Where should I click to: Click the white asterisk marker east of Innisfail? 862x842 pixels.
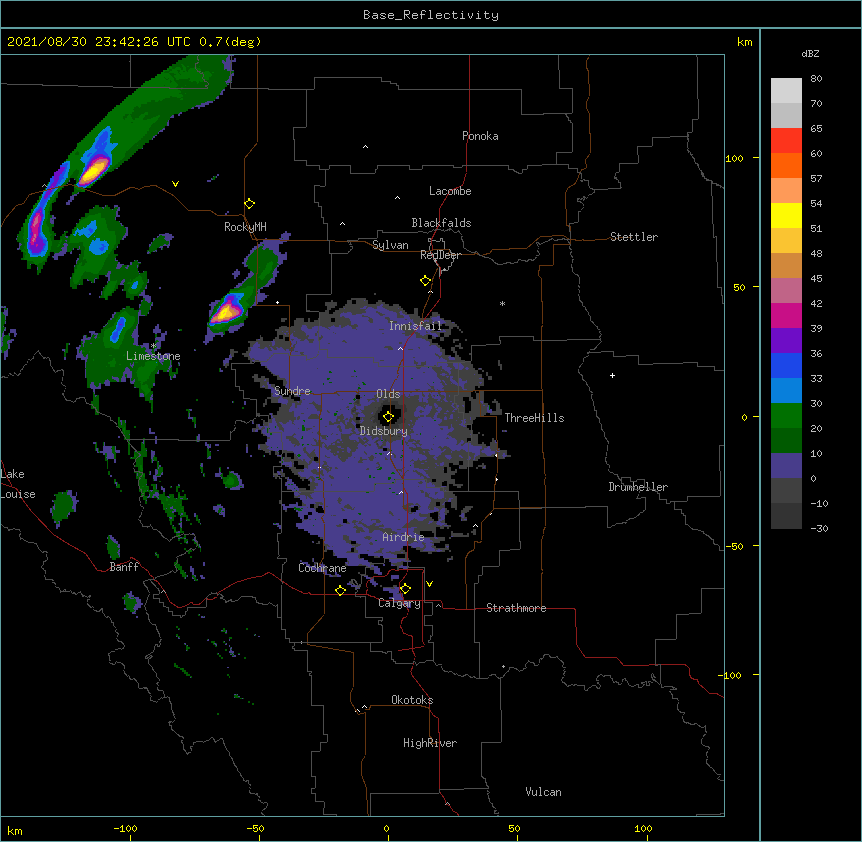502,303
